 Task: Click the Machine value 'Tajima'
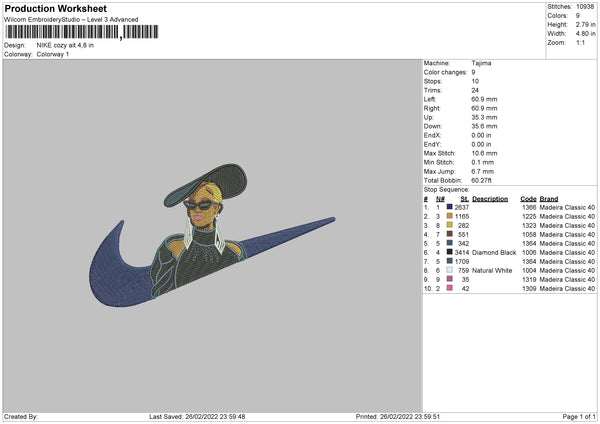pos(481,63)
